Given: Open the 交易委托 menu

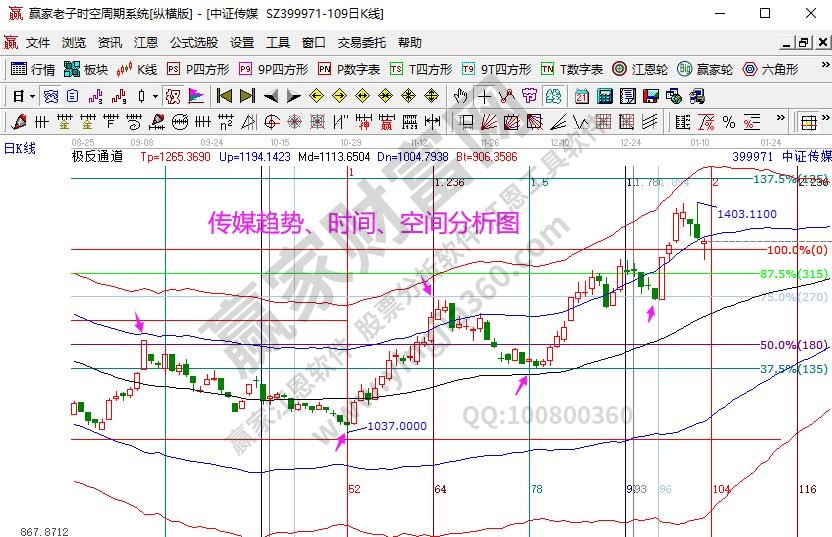Looking at the screenshot, I should click(361, 43).
